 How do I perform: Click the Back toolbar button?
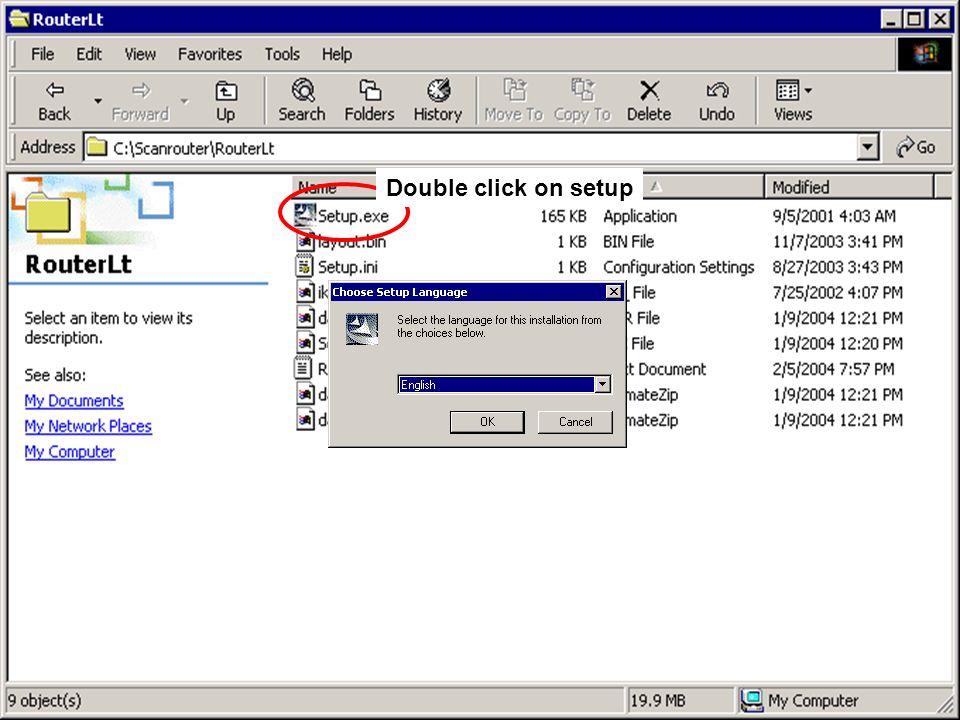54,100
